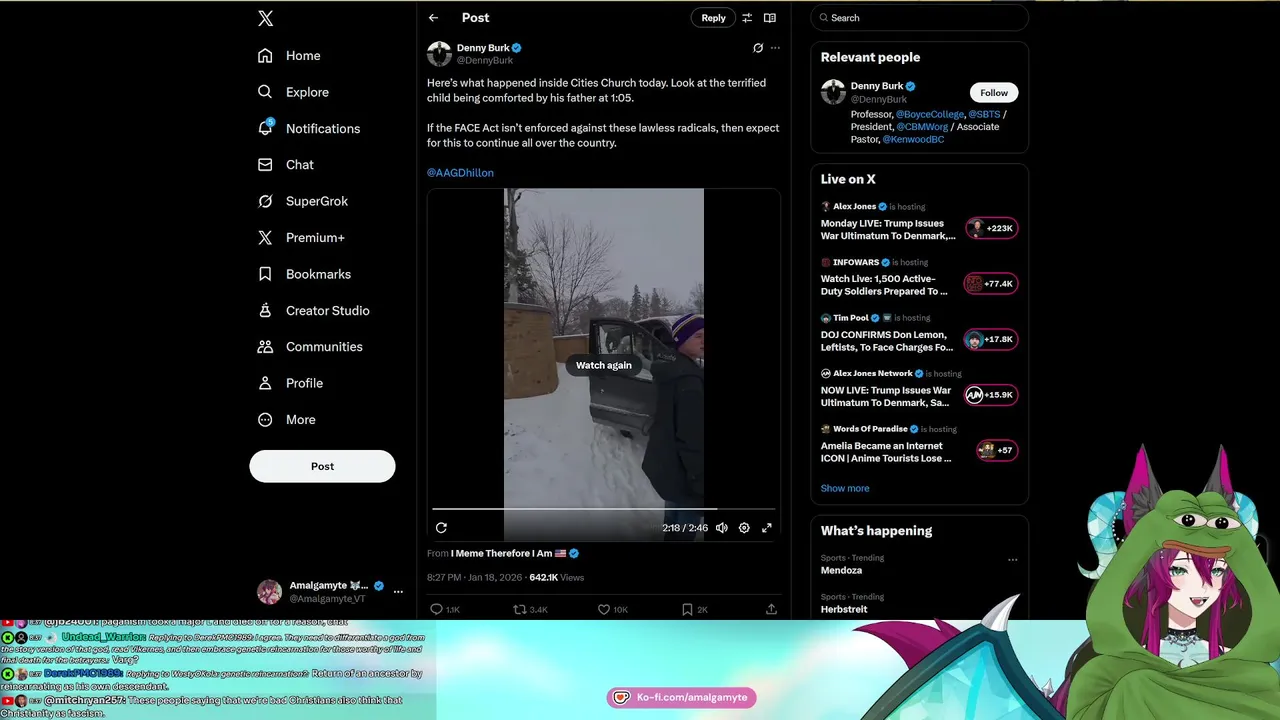Open the @AAGDhillon mention link
The width and height of the screenshot is (1280, 720).
pyautogui.click(x=460, y=173)
